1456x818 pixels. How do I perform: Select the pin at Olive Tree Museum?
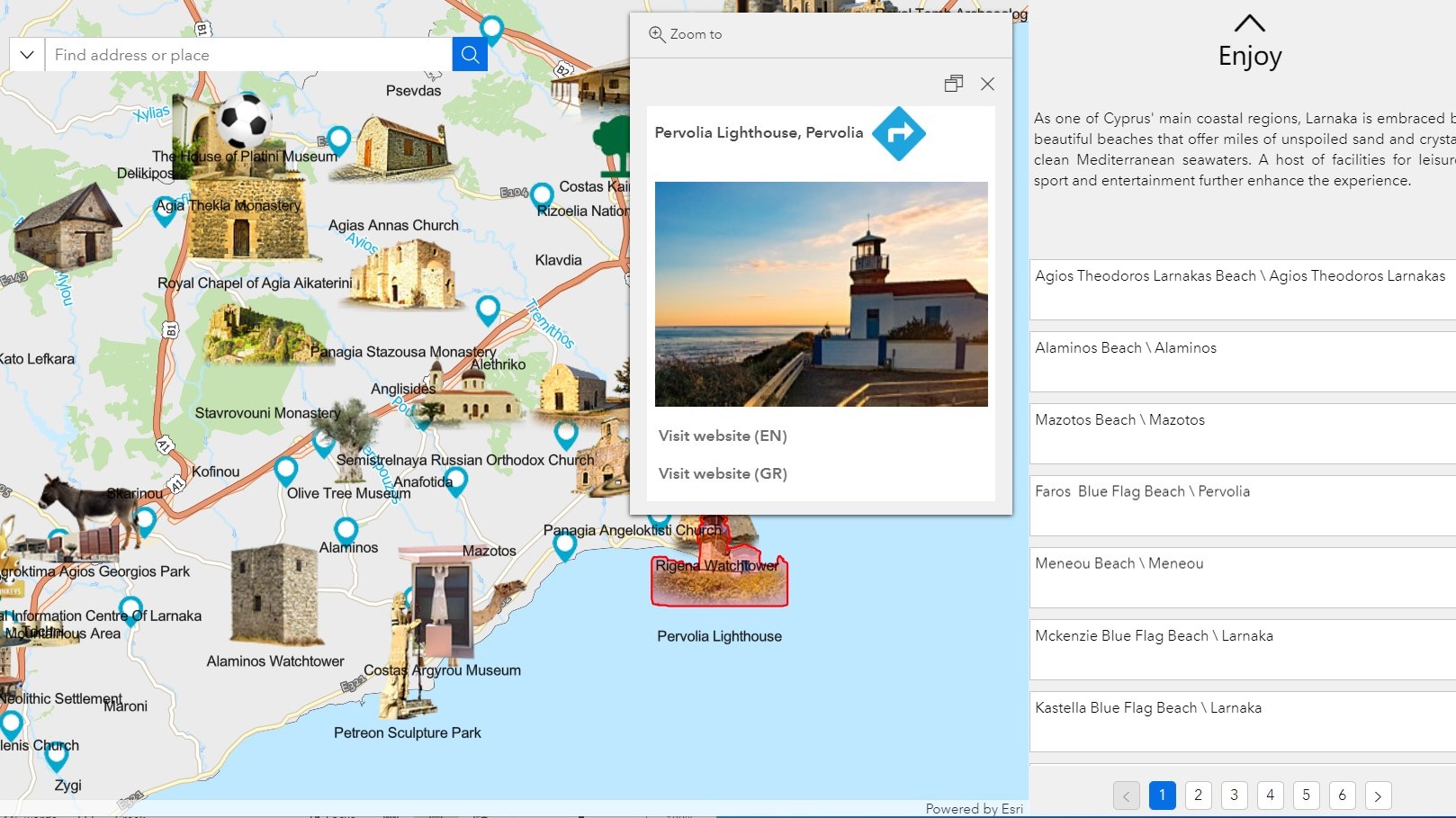[288, 469]
